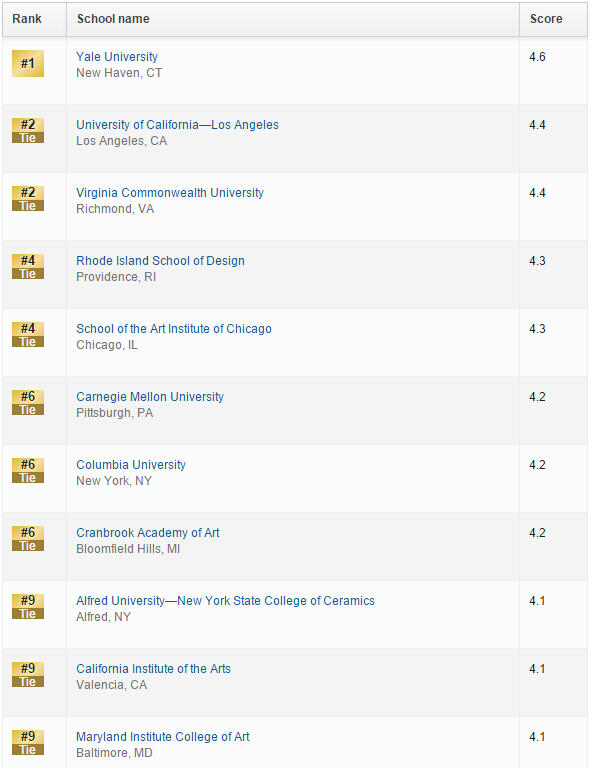Open Cranbrook Academy of Art link
Image resolution: width=594 pixels, height=768 pixels.
point(147,533)
